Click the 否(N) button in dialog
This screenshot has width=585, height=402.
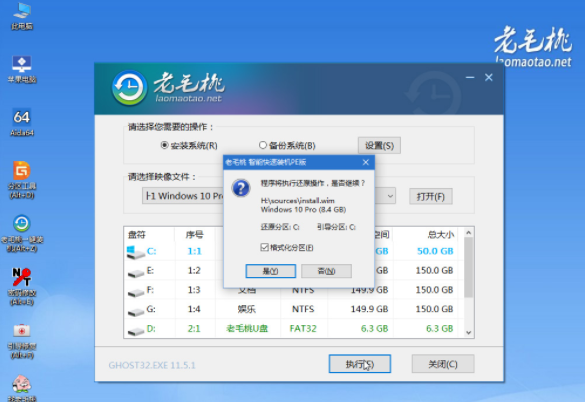click(x=326, y=271)
